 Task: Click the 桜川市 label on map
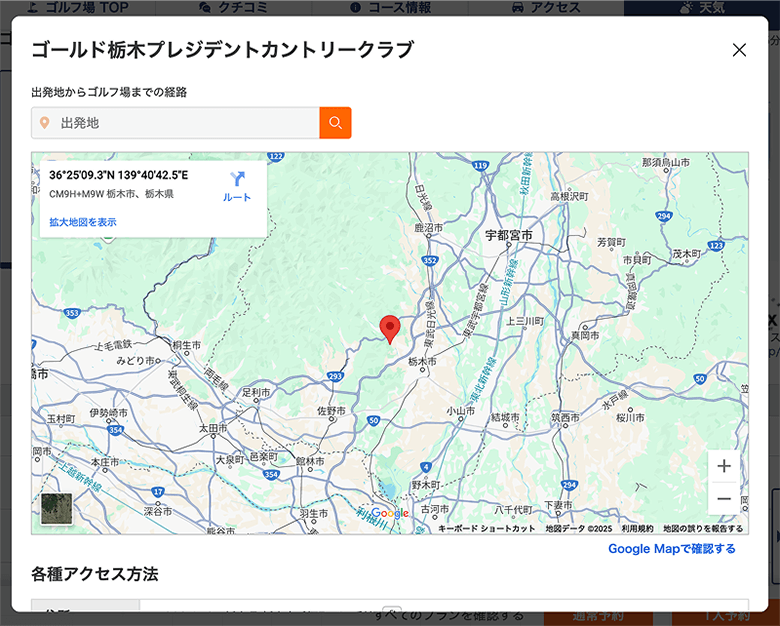pos(630,417)
